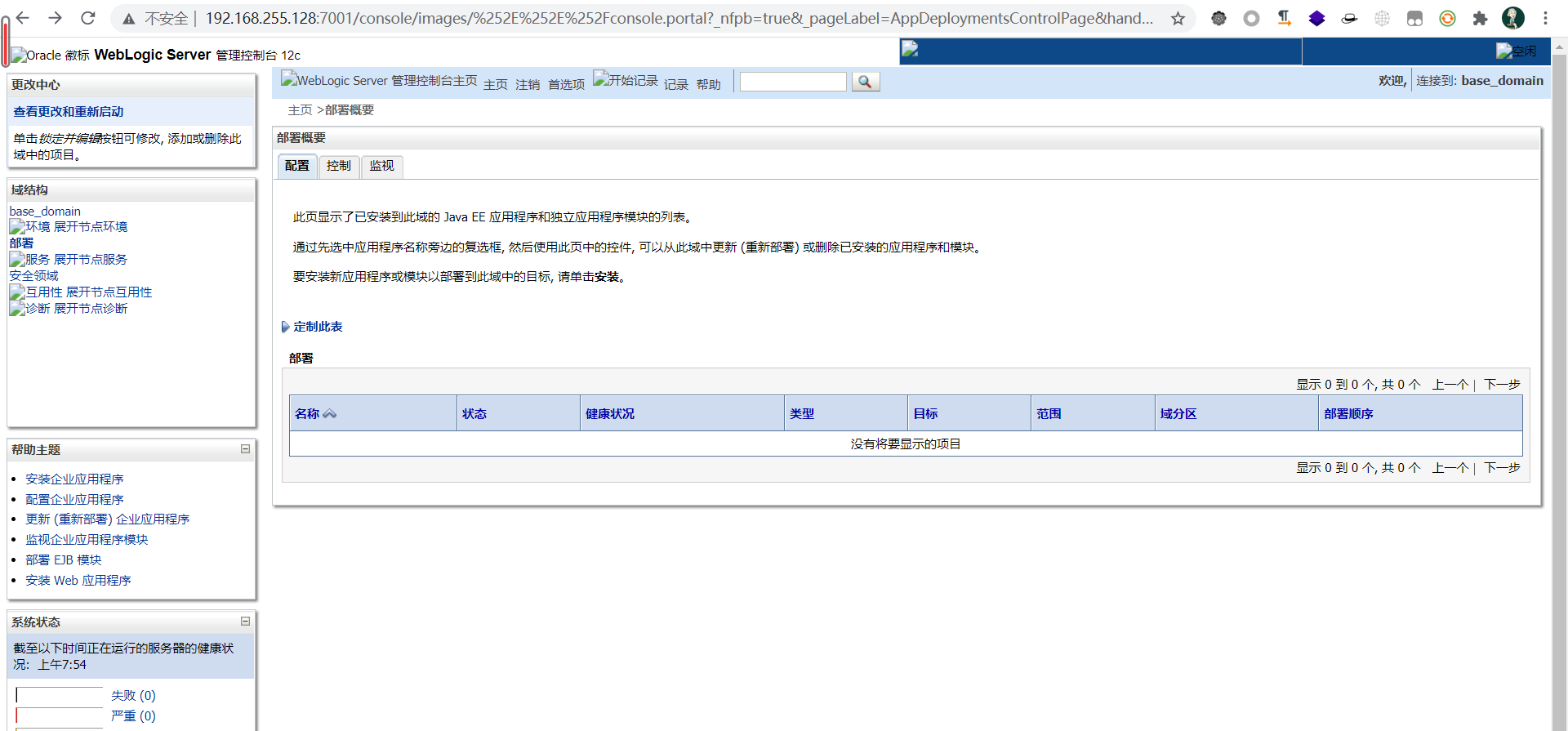This screenshot has height=731, width=1568.
Task: Click WebLogic Server 管理控制台主页 link
Action: click(379, 80)
